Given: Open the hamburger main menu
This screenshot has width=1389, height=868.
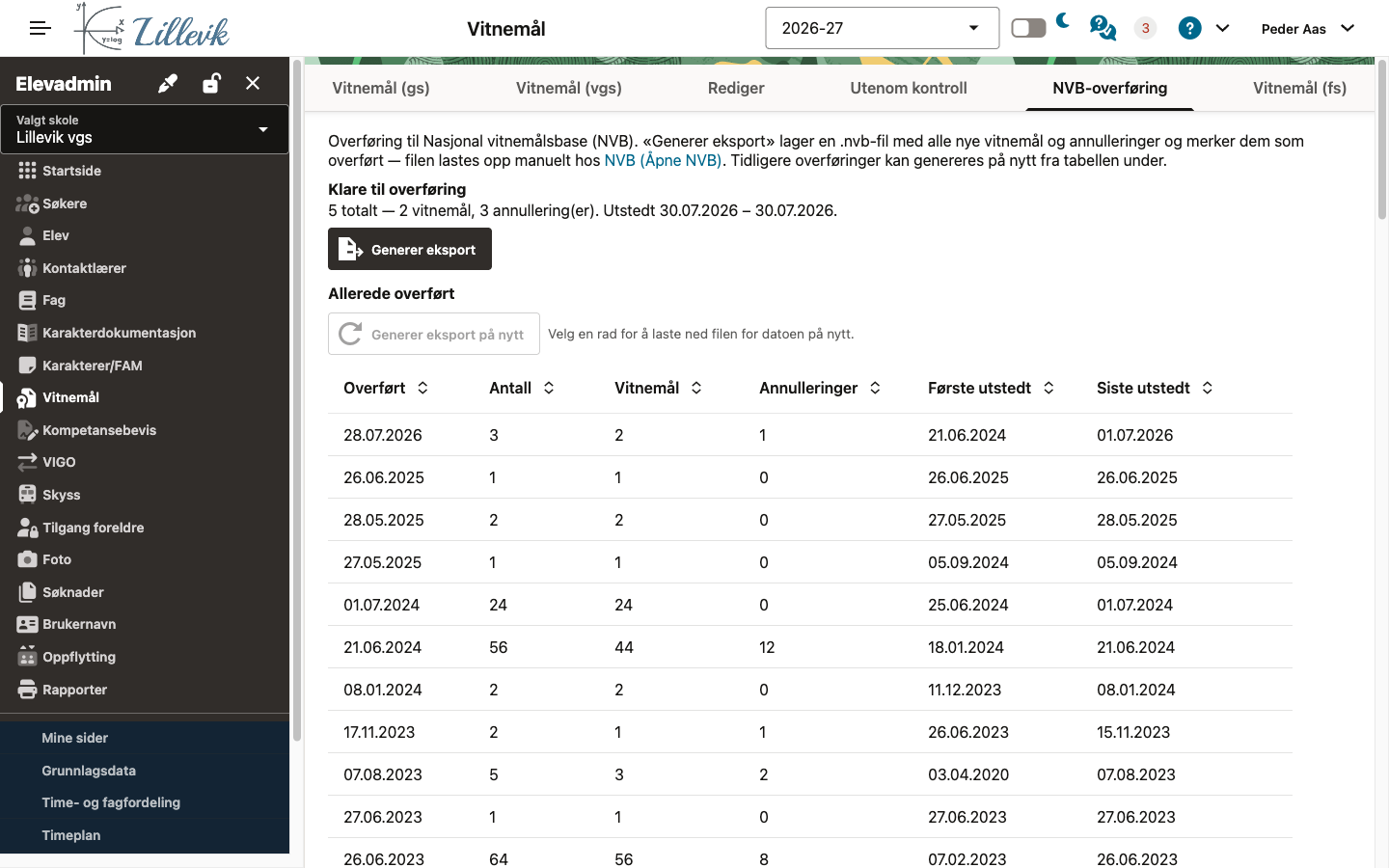Looking at the screenshot, I should pyautogui.click(x=40, y=29).
